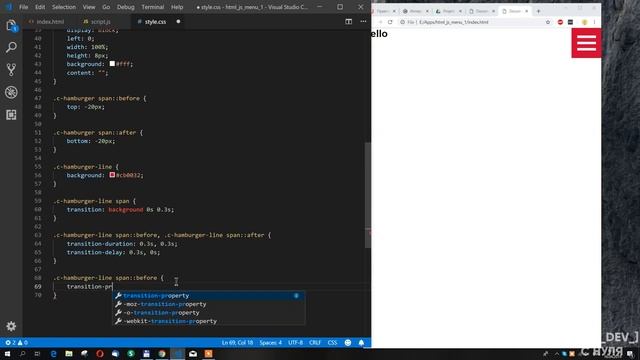
Task: Open Task View on the taskbar
Action: point(38,353)
